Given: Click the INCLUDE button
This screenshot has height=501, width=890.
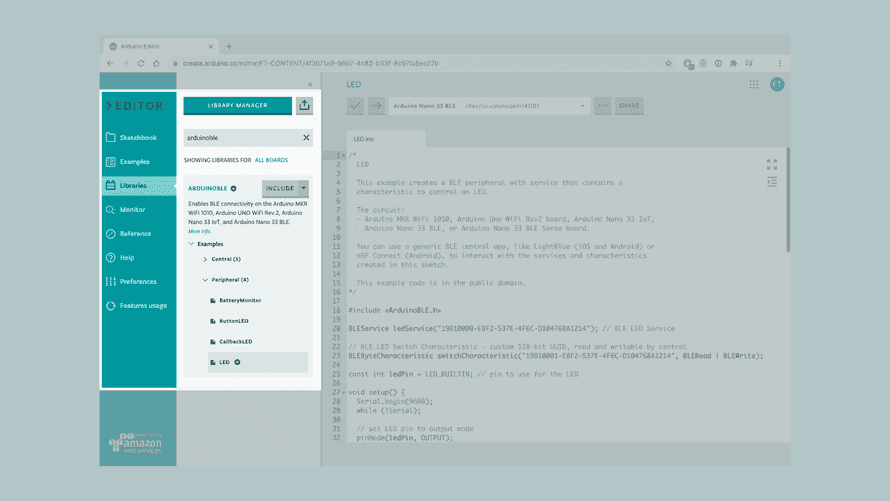Looking at the screenshot, I should [280, 188].
